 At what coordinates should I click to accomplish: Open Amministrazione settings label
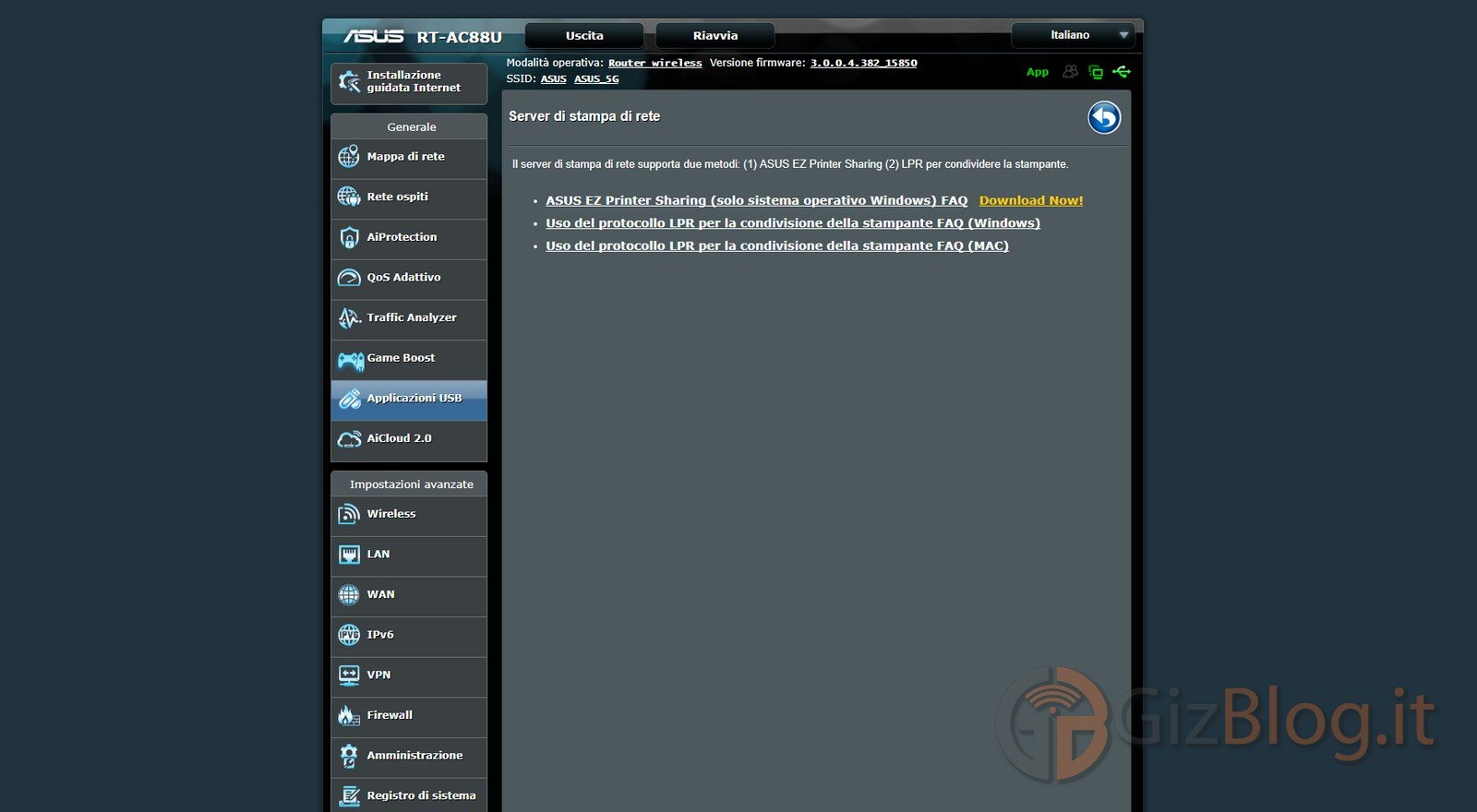coord(414,756)
